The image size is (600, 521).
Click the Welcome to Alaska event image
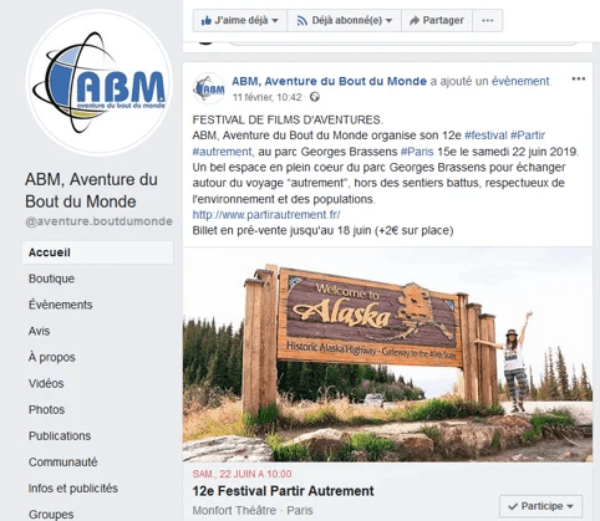[388, 355]
